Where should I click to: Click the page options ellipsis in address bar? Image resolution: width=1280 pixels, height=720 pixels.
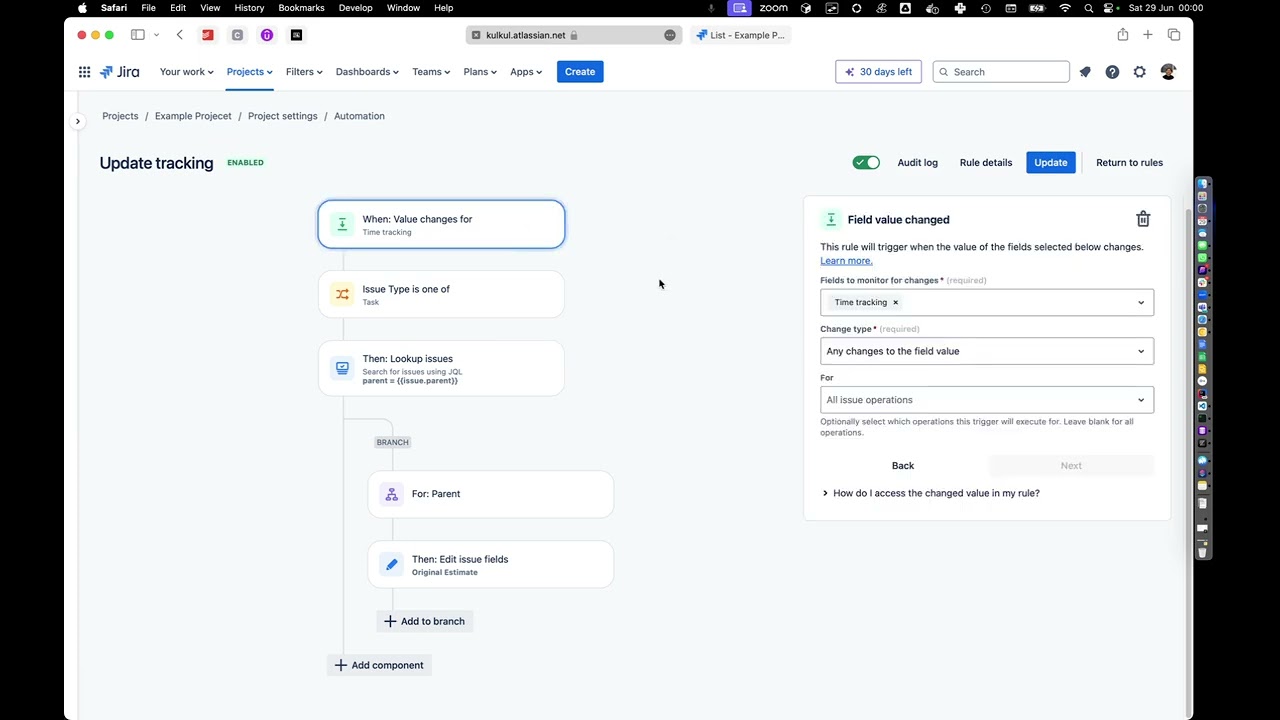(670, 35)
